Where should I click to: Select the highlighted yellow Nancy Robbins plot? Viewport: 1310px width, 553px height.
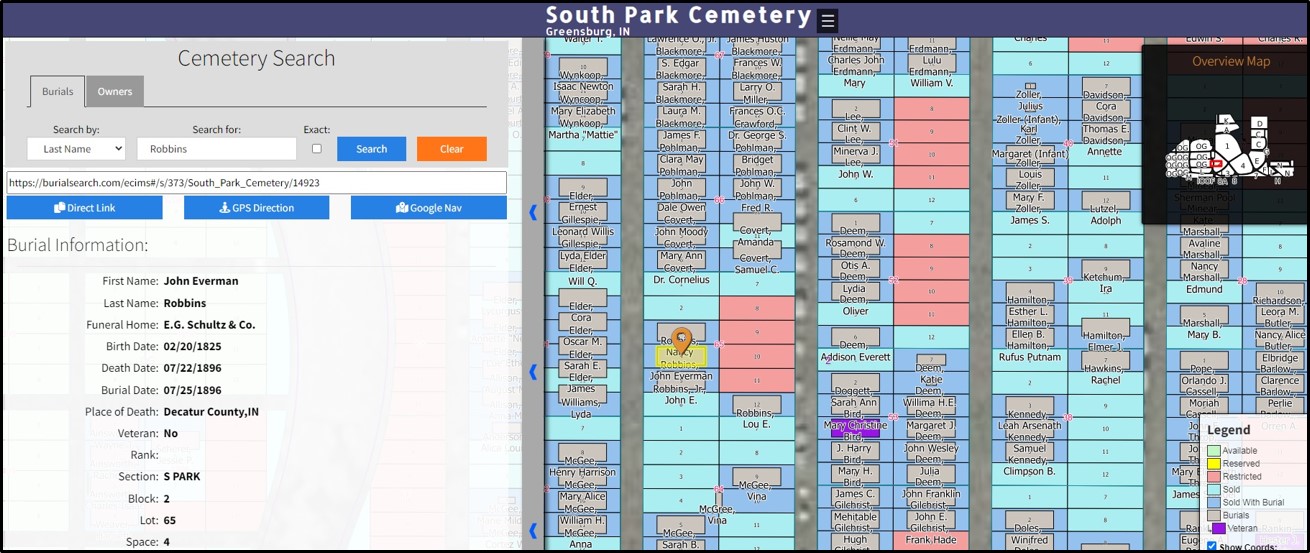click(681, 357)
